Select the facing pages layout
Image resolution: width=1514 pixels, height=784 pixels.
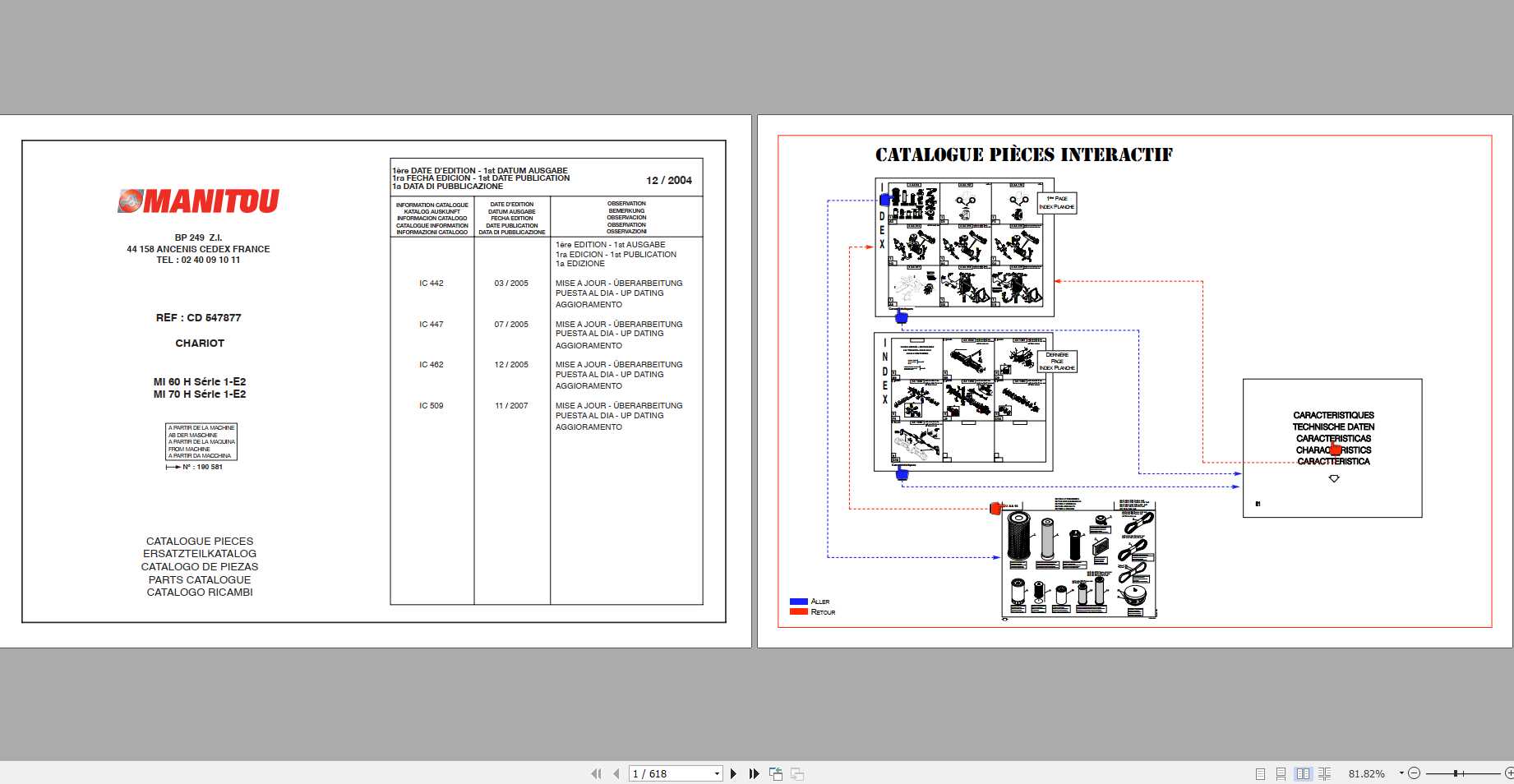1303,773
